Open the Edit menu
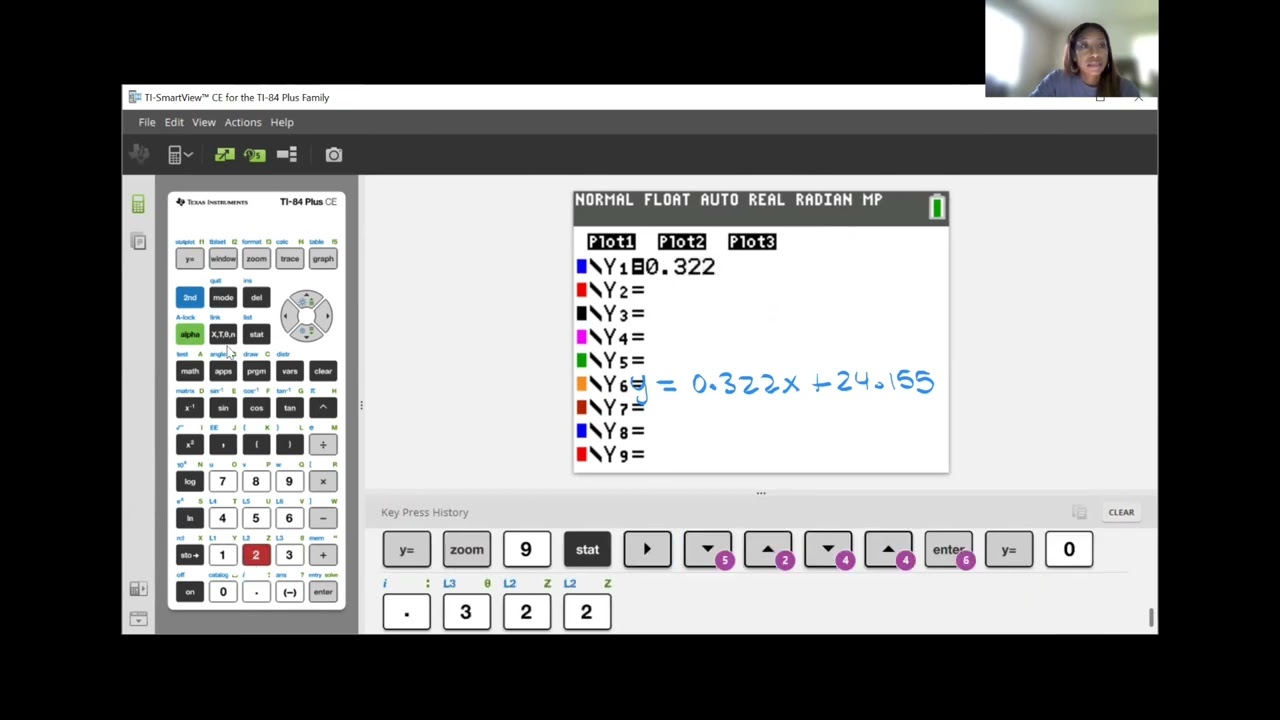 tap(174, 122)
